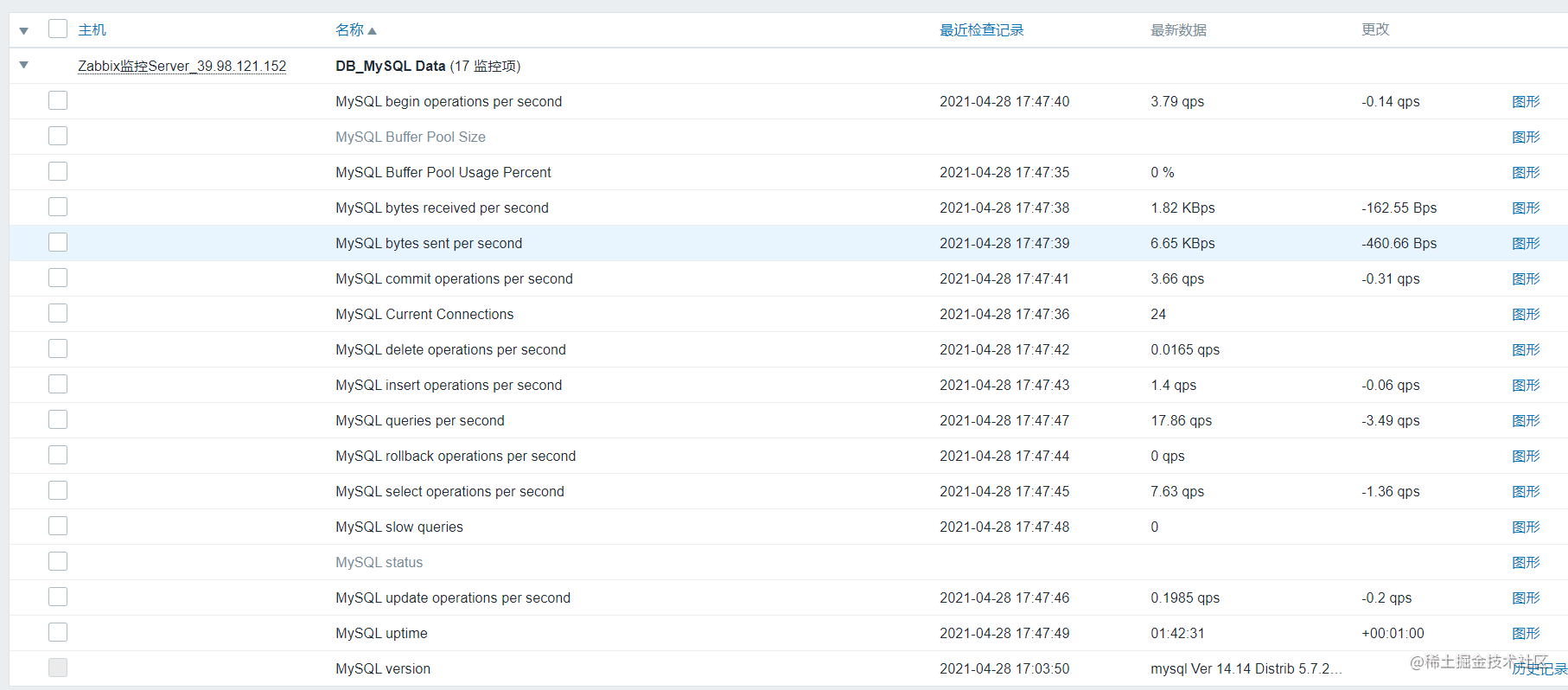Click the item name MySQL uptime

[x=381, y=633]
